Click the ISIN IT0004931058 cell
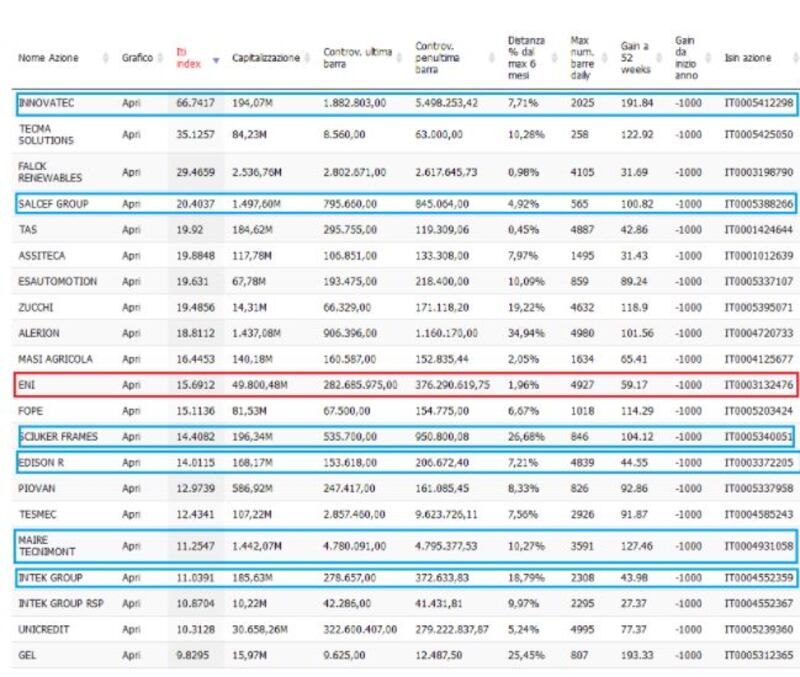 pos(759,546)
